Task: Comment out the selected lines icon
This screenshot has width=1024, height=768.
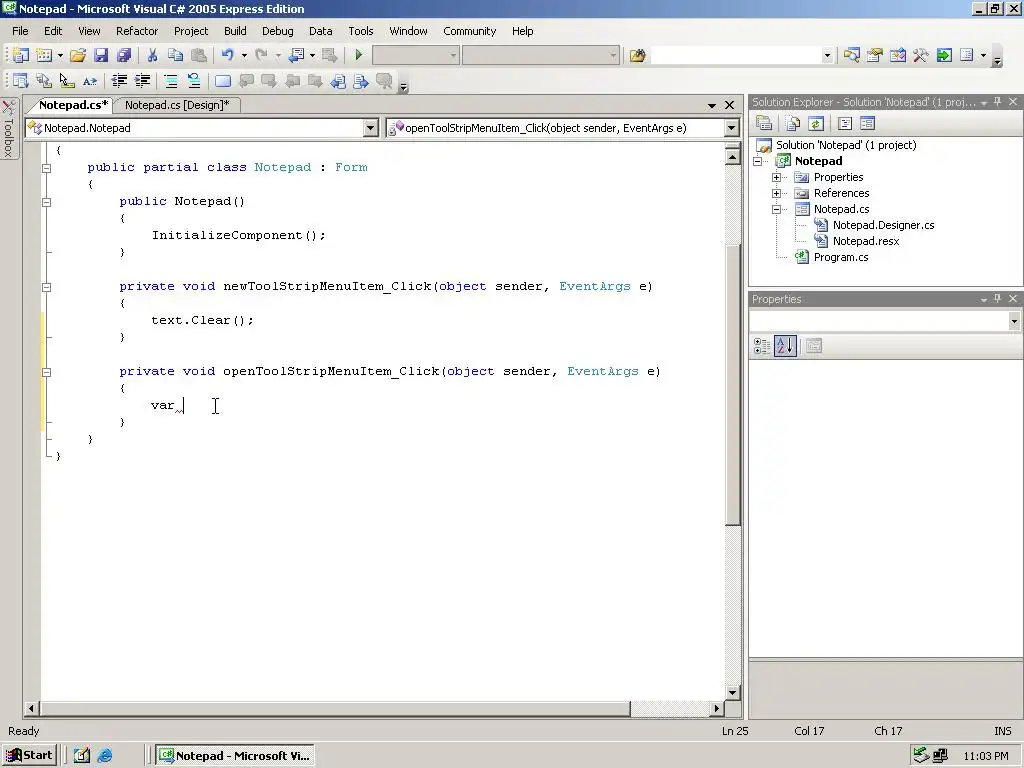Action: 171,81
